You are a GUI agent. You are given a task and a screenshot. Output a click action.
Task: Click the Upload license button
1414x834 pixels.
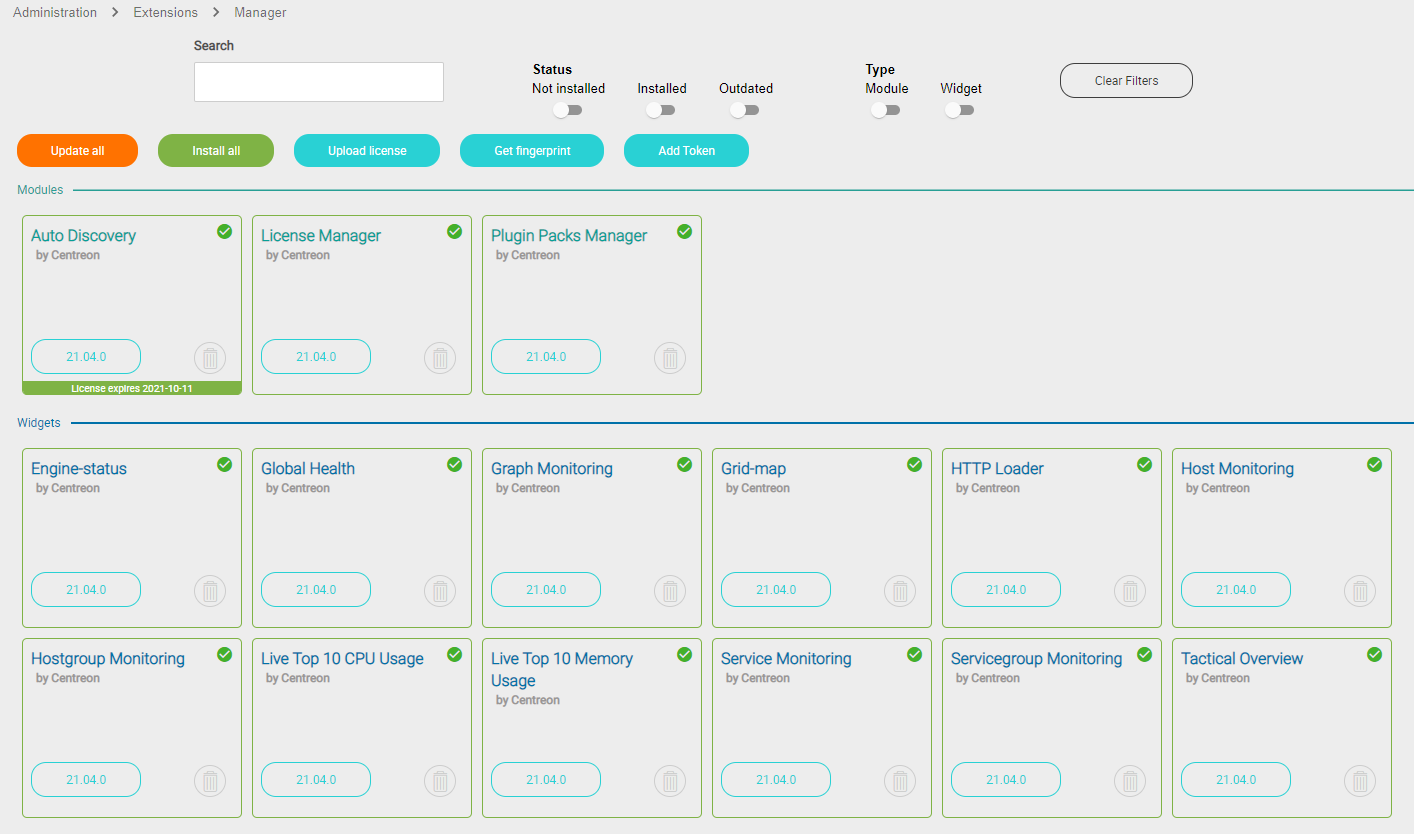click(367, 151)
